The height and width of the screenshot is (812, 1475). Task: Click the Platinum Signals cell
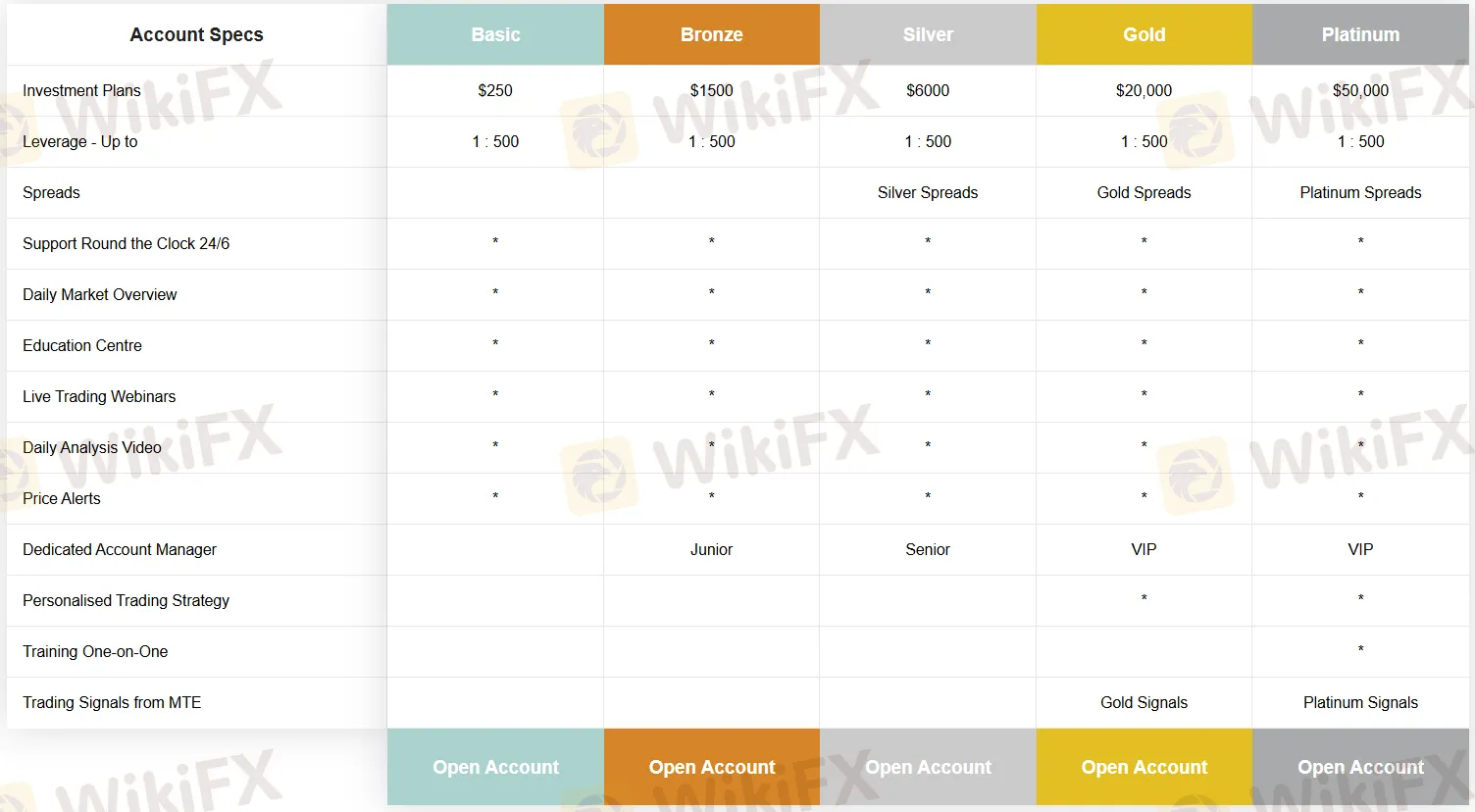point(1360,702)
